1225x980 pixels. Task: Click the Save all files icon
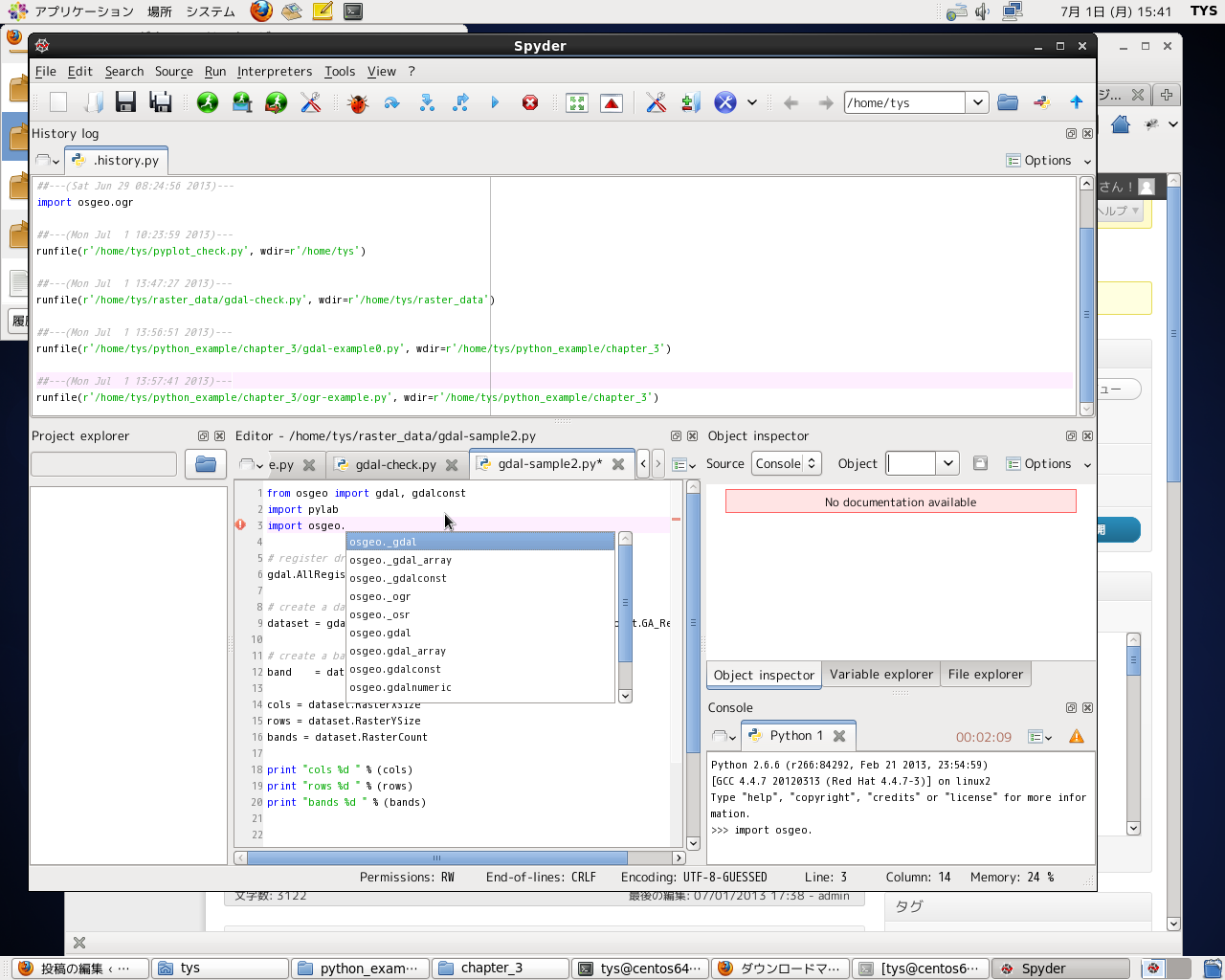161,102
